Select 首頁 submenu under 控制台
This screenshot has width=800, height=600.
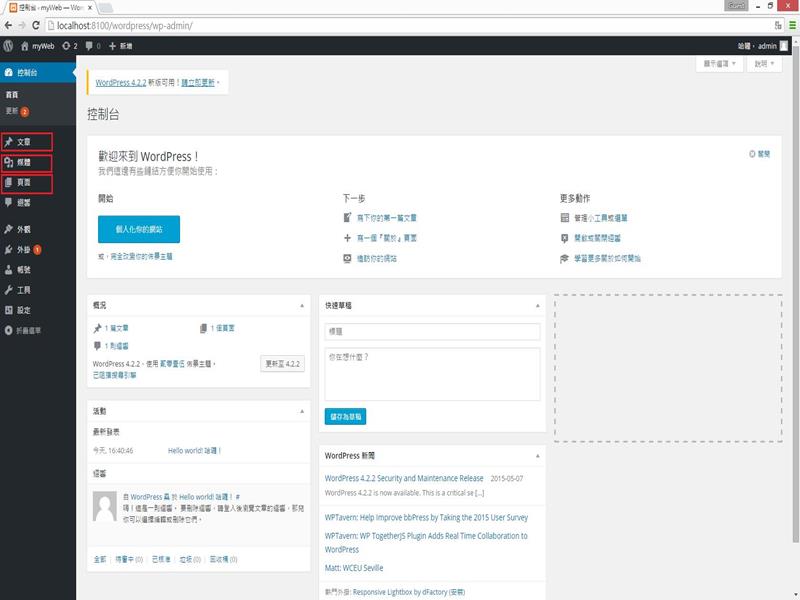(12, 94)
